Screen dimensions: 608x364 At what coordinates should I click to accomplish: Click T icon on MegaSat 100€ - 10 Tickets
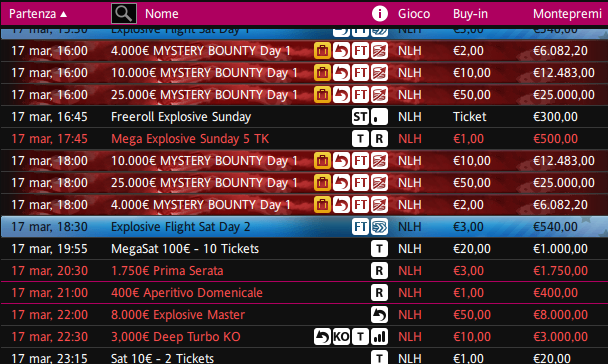pos(379,248)
